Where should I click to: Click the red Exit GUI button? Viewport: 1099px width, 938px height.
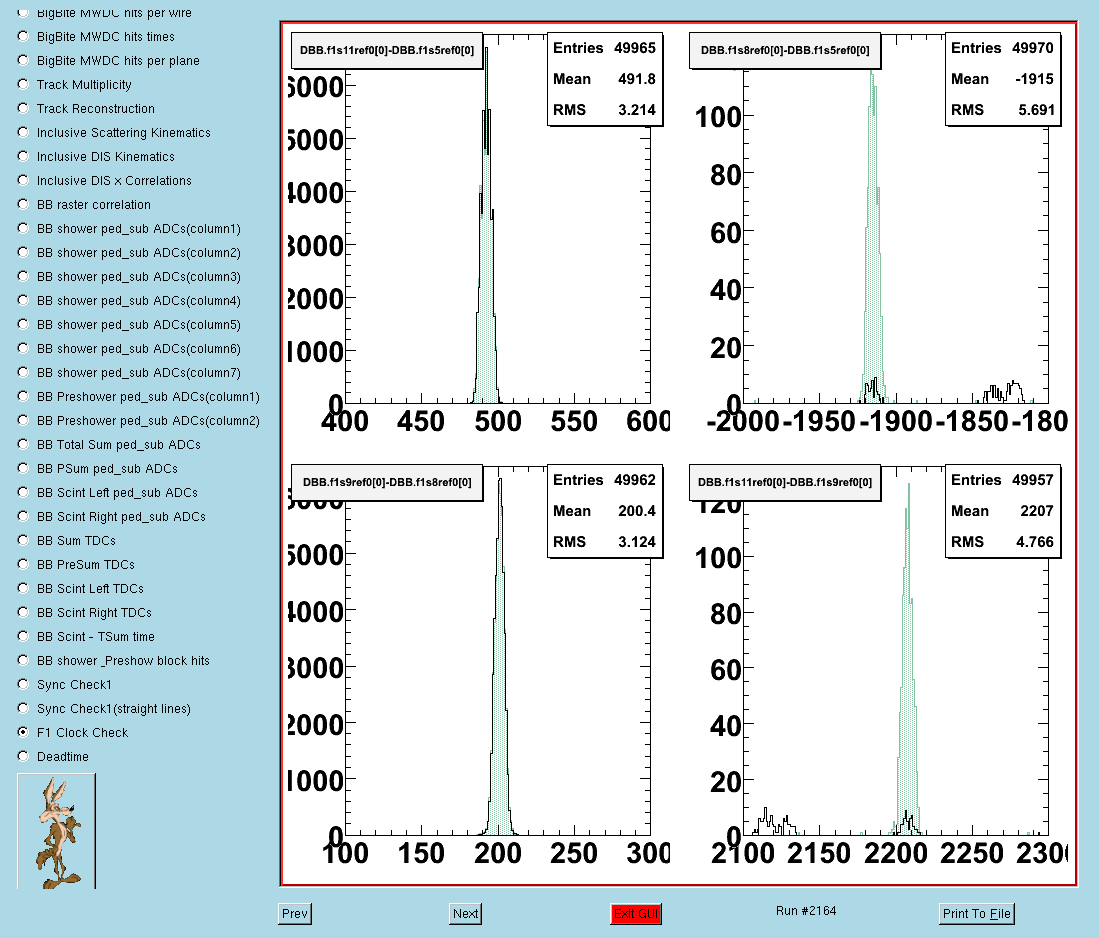[x=636, y=913]
